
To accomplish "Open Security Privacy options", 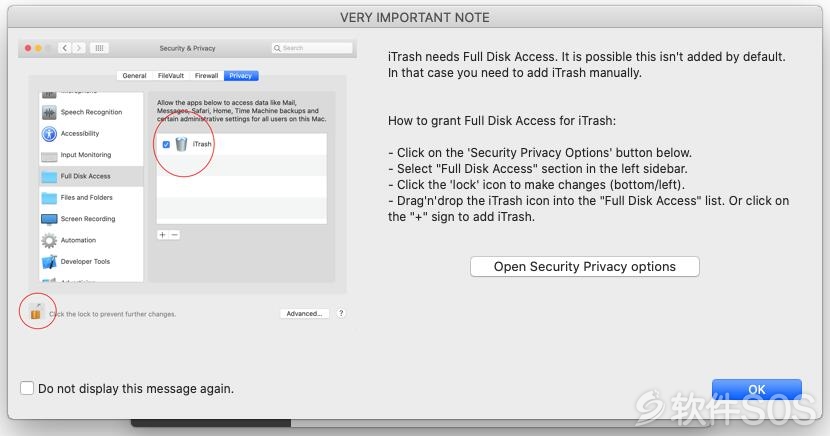I will [x=584, y=267].
